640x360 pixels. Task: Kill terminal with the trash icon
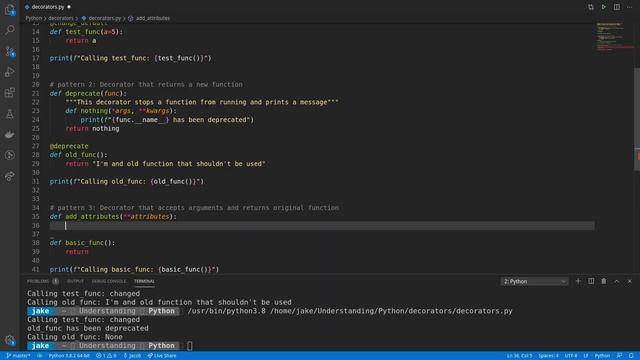pyautogui.click(x=604, y=281)
